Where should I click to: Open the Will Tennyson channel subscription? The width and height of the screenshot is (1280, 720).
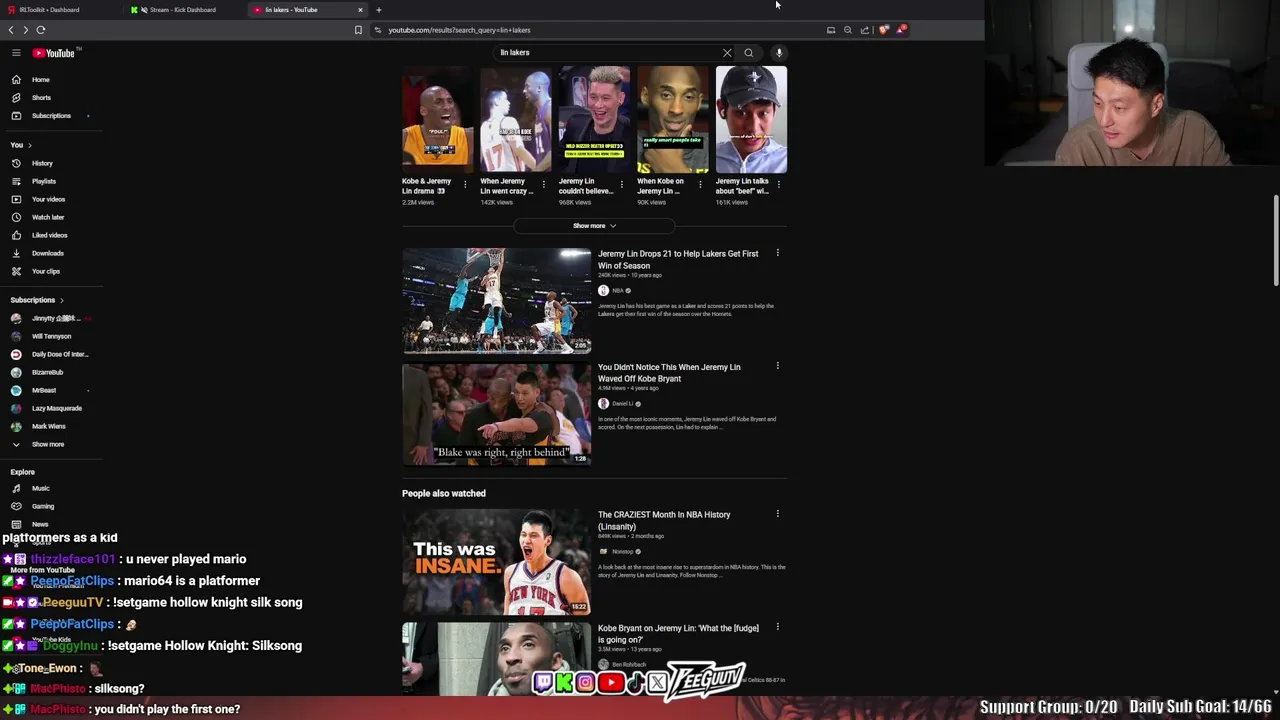tap(50, 336)
